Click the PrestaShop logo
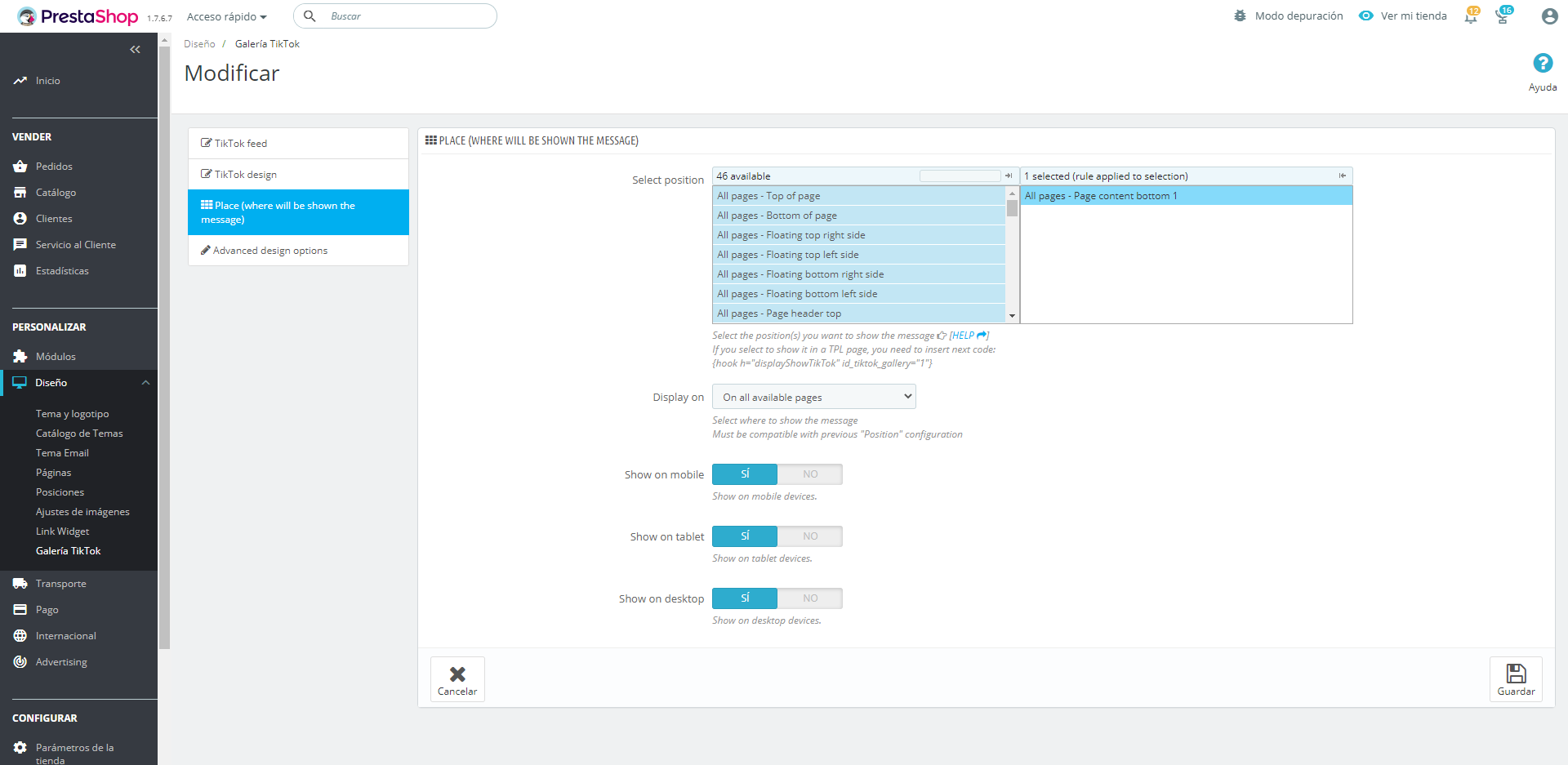The width and height of the screenshot is (1568, 765). [78, 16]
